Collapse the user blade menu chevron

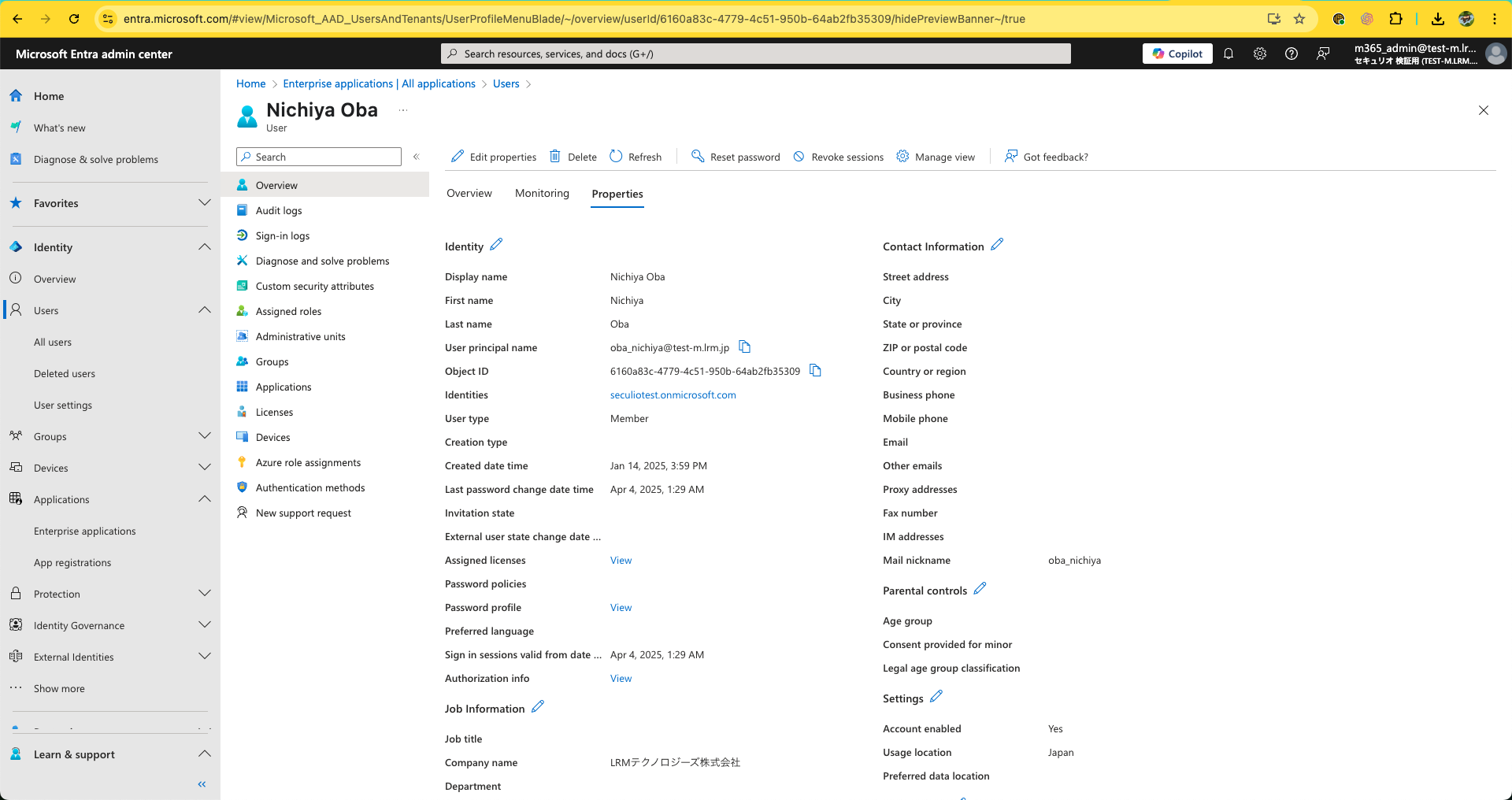(x=417, y=157)
